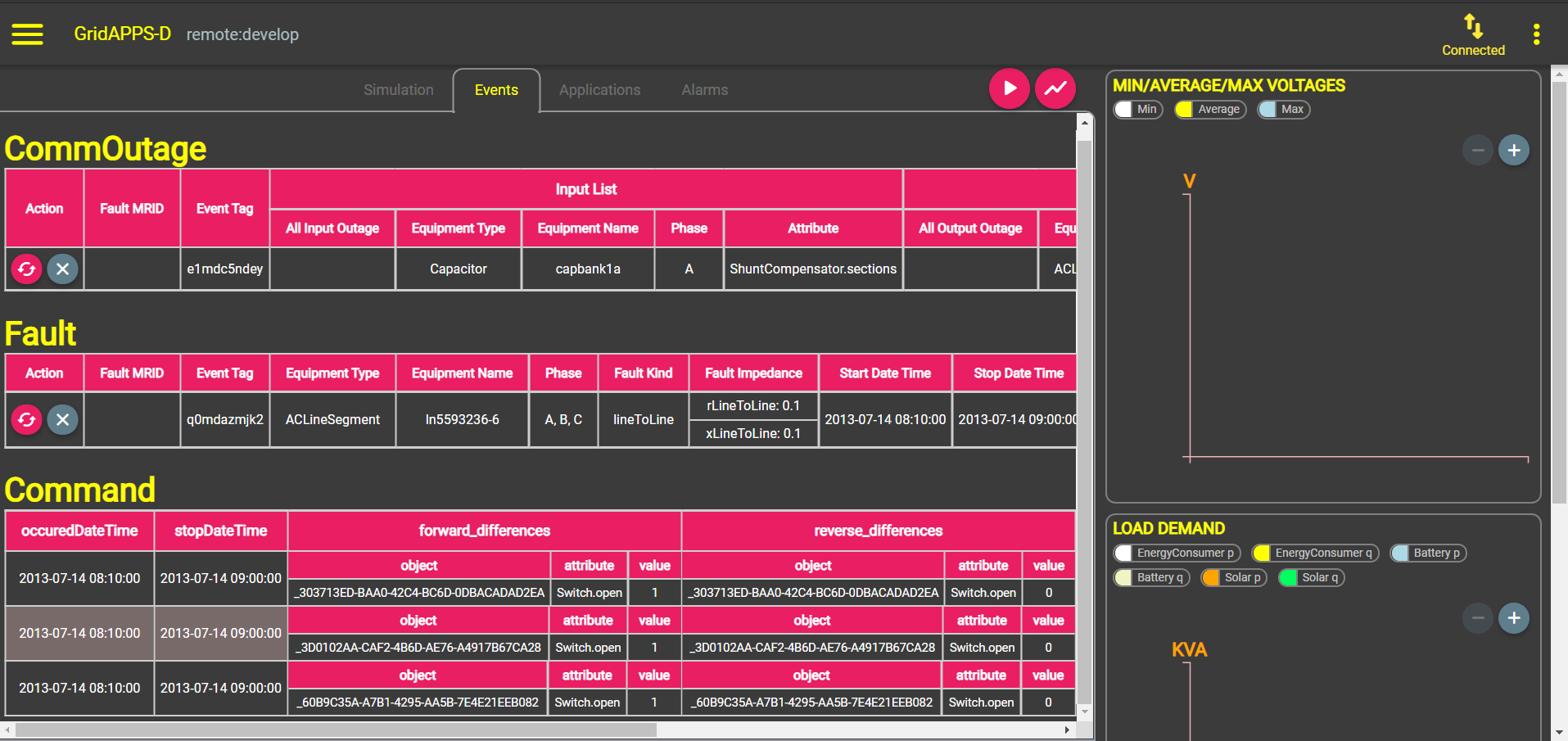Delete the Fault event q0mdazmjk2

[62, 419]
